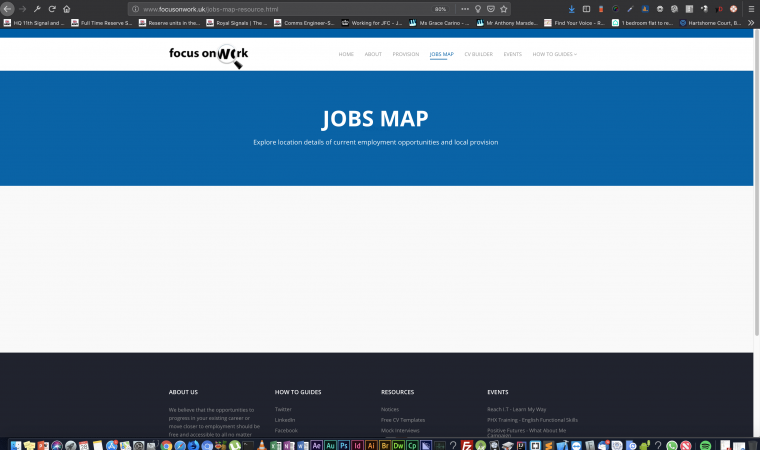Open Spotify in the Dock

pyautogui.click(x=706, y=445)
